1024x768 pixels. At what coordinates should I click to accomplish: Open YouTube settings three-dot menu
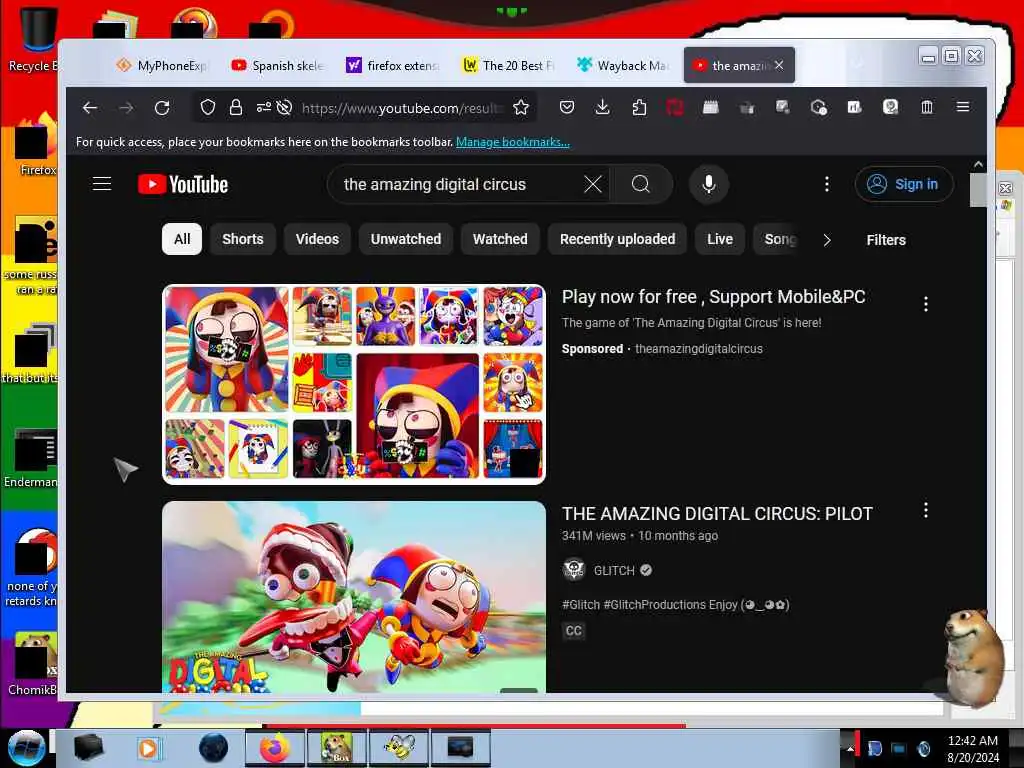[827, 184]
